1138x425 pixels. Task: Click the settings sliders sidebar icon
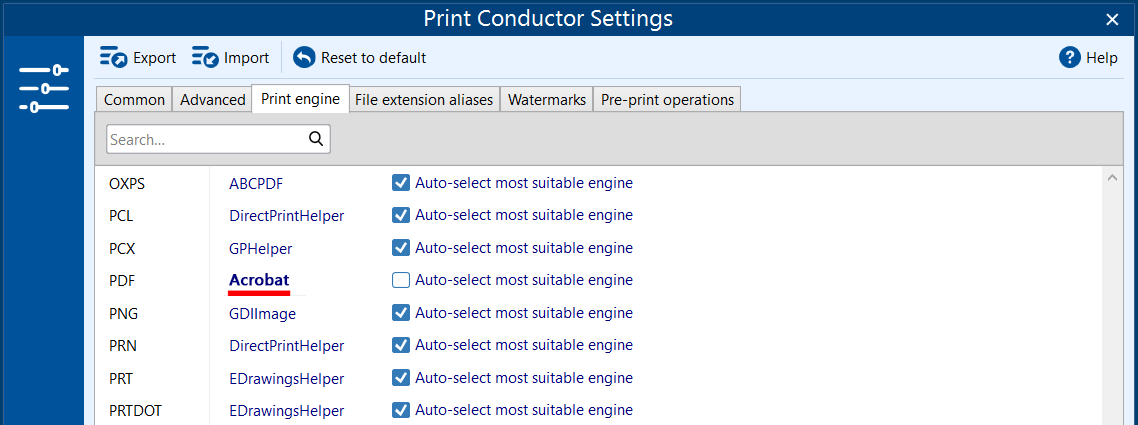pos(43,88)
